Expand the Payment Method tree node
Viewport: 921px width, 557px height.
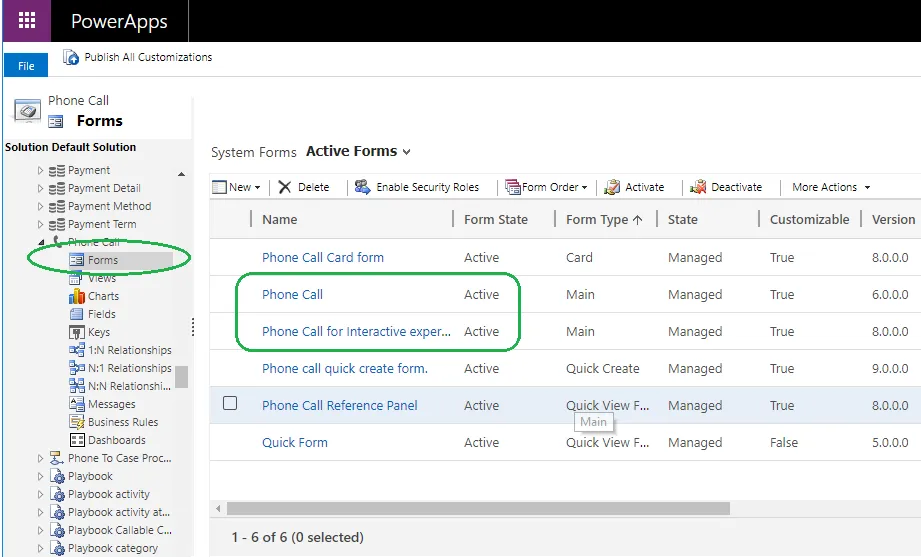click(x=40, y=206)
